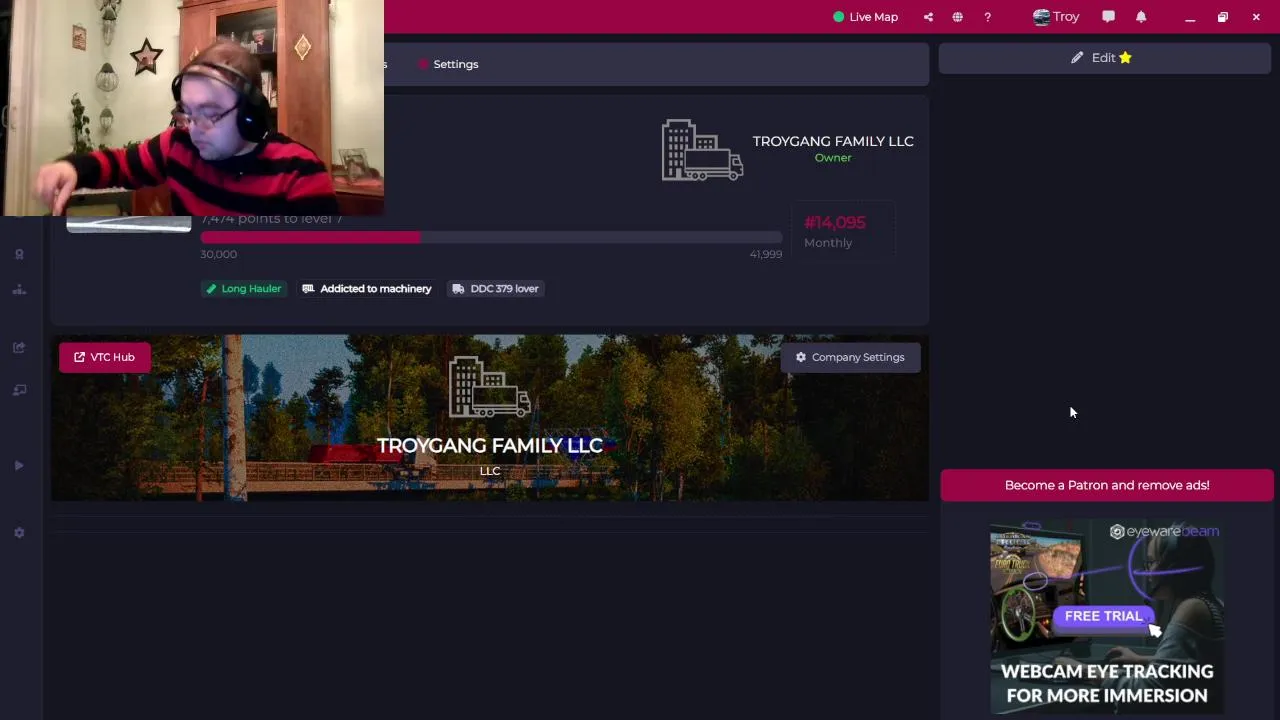Open sidebar screen person icon

(19, 390)
